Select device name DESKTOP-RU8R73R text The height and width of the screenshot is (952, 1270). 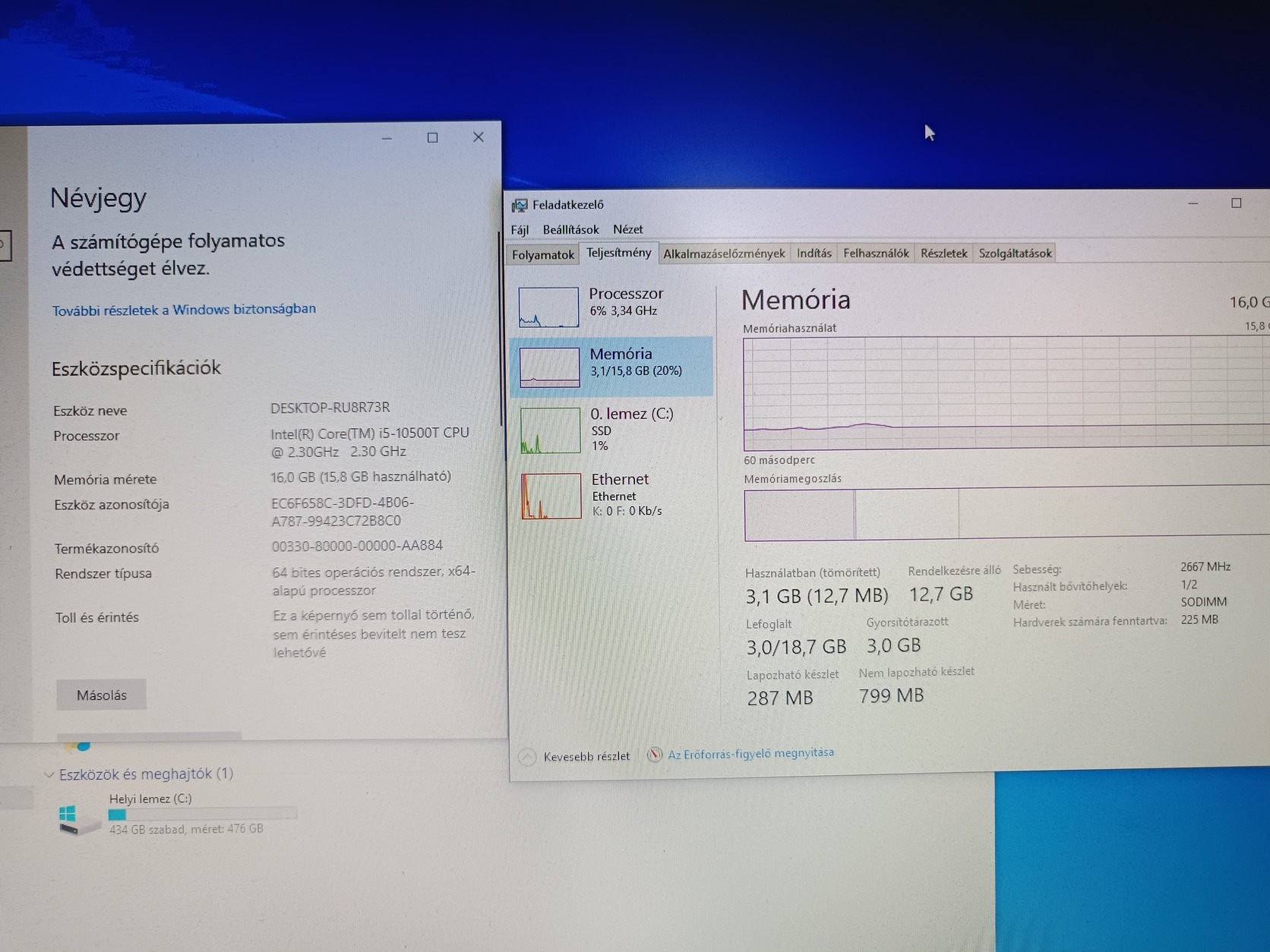pyautogui.click(x=330, y=408)
